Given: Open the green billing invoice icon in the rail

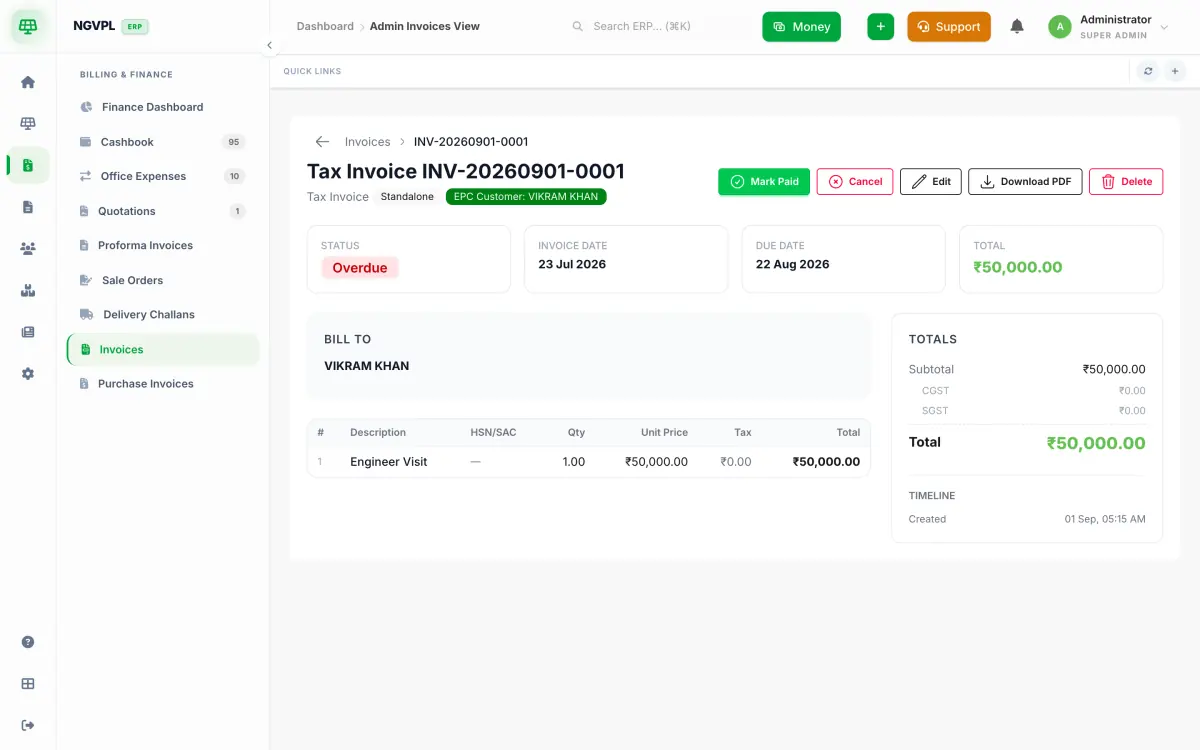Looking at the screenshot, I should pos(28,165).
